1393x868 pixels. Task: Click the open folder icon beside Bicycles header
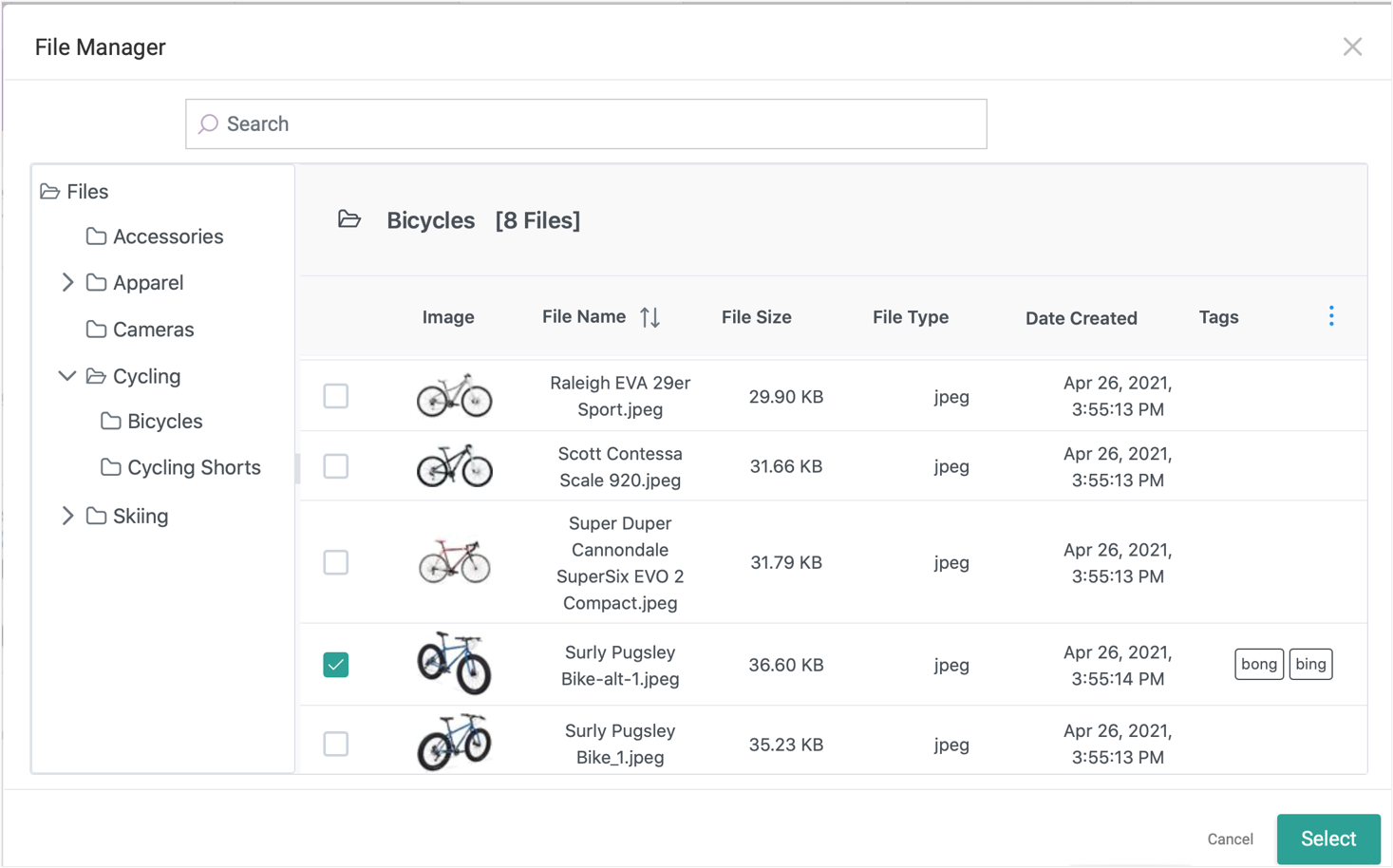tap(349, 219)
